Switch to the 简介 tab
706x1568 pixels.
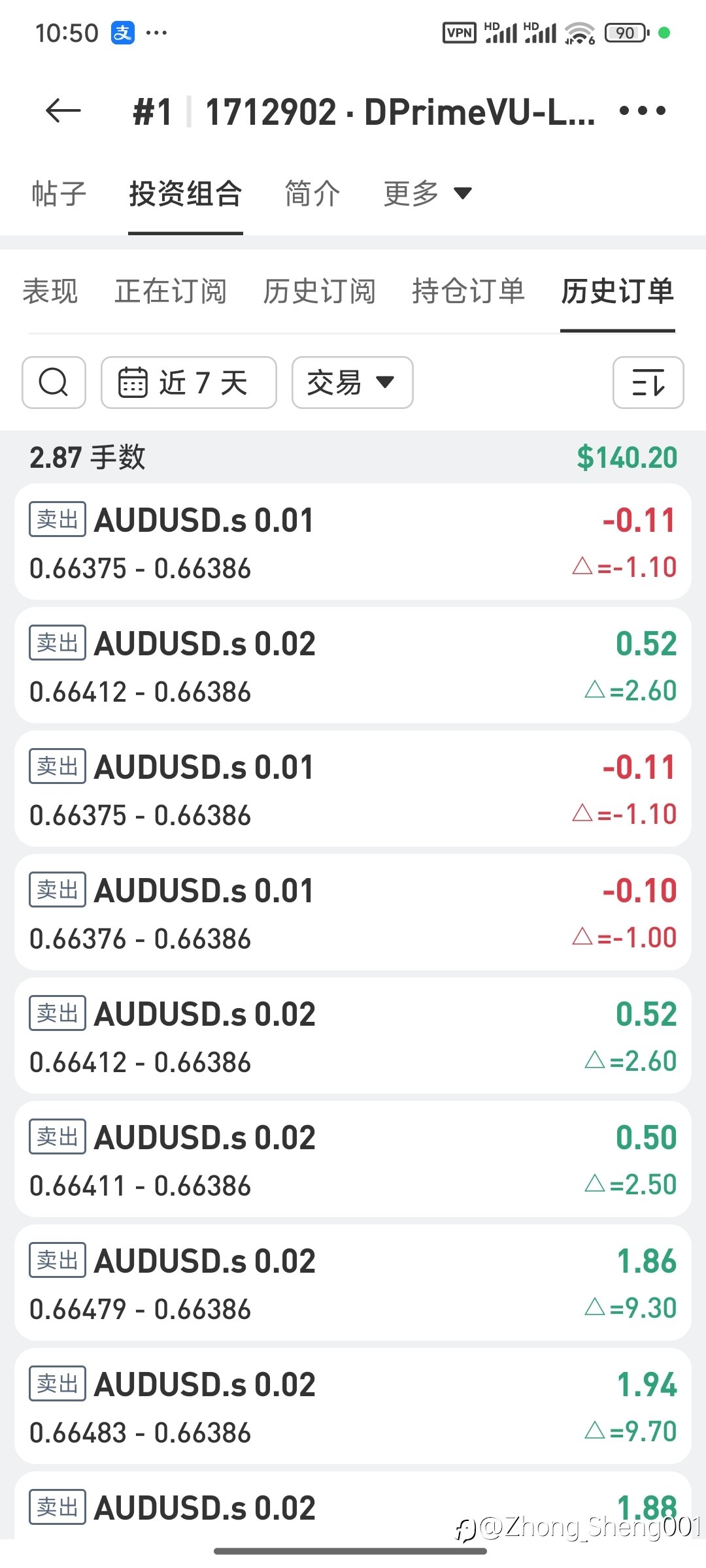312,193
